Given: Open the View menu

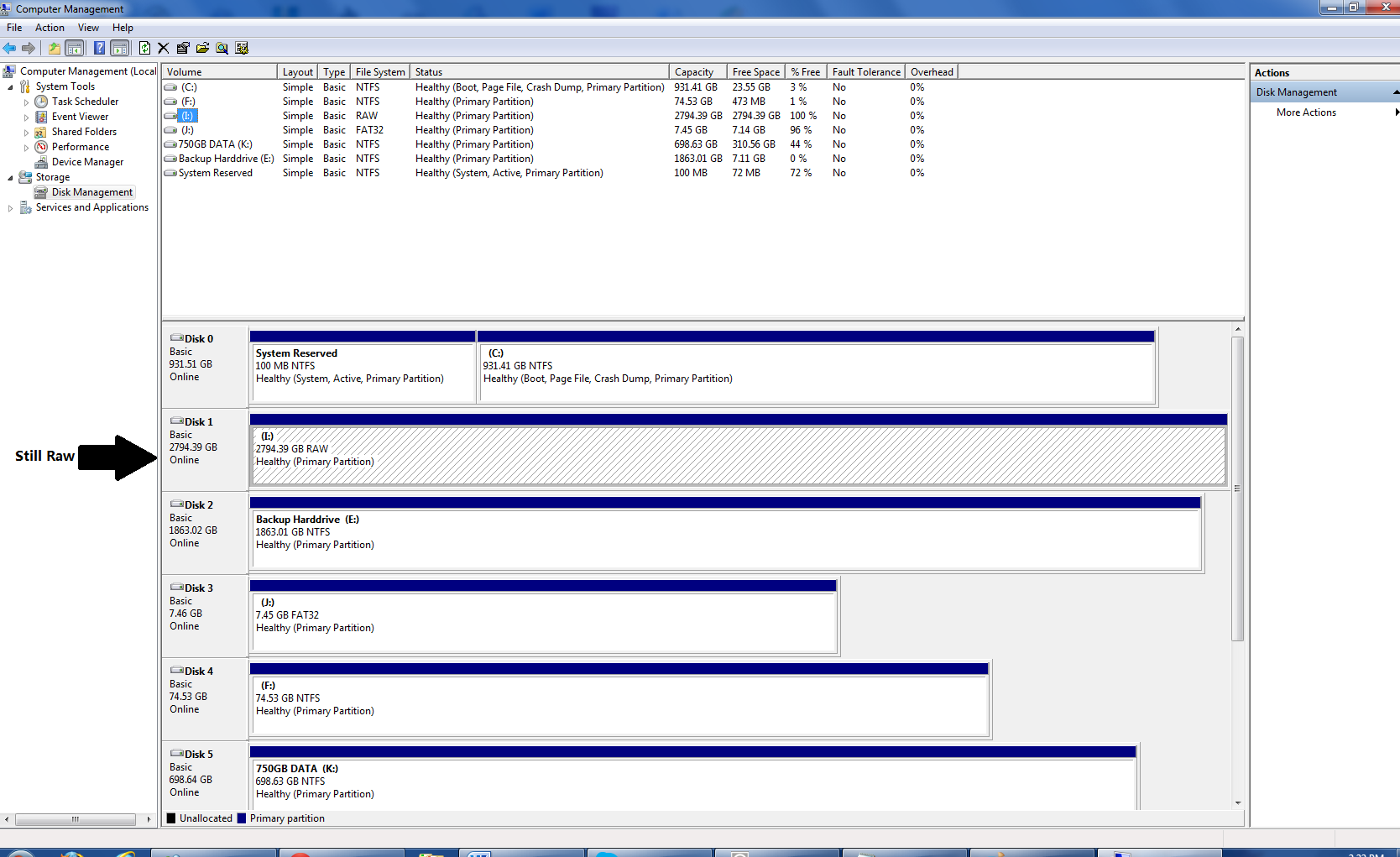Looking at the screenshot, I should click(x=88, y=28).
